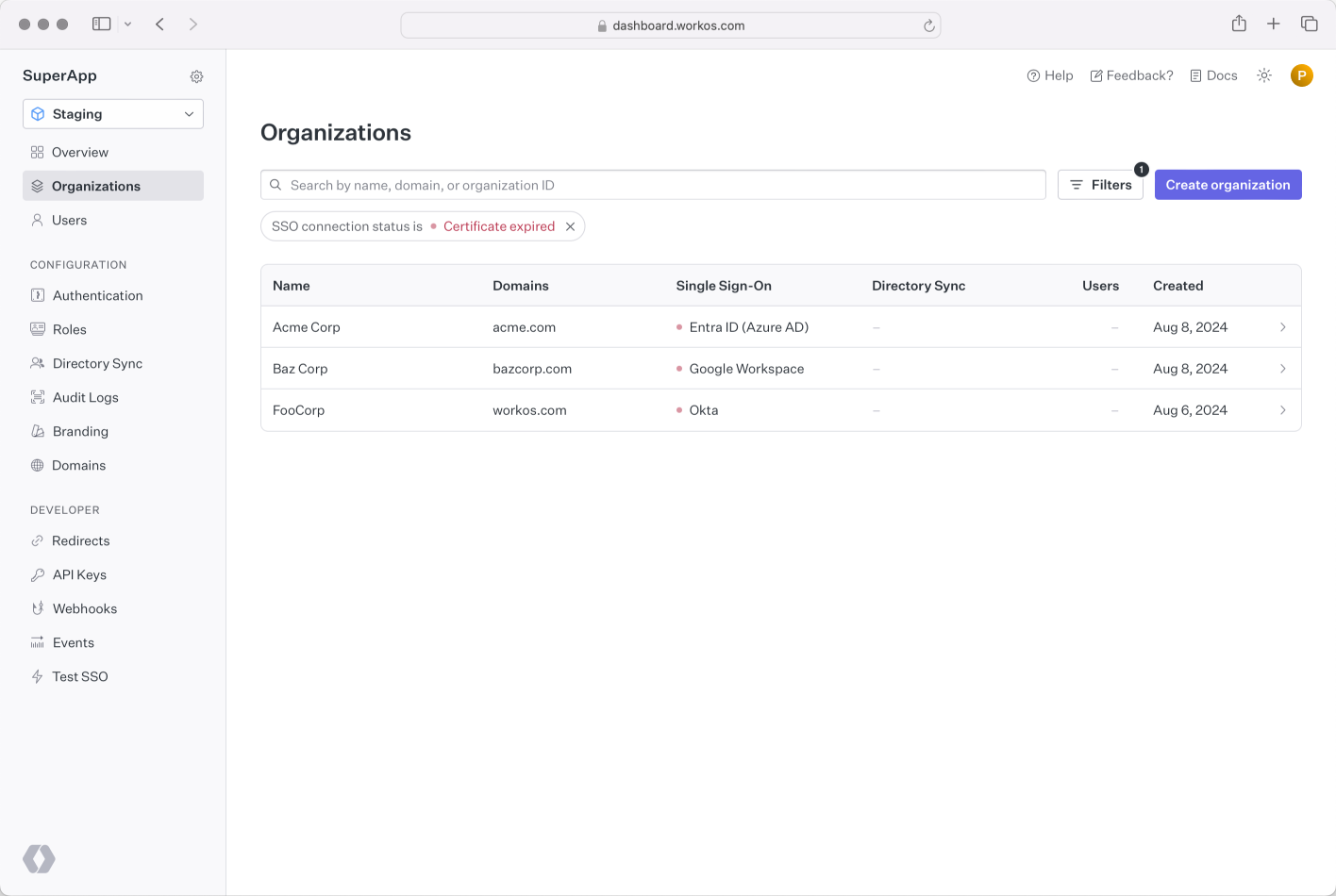Click the Test SSO lightning icon
Screen dimensions: 1336x896
pos(38,676)
